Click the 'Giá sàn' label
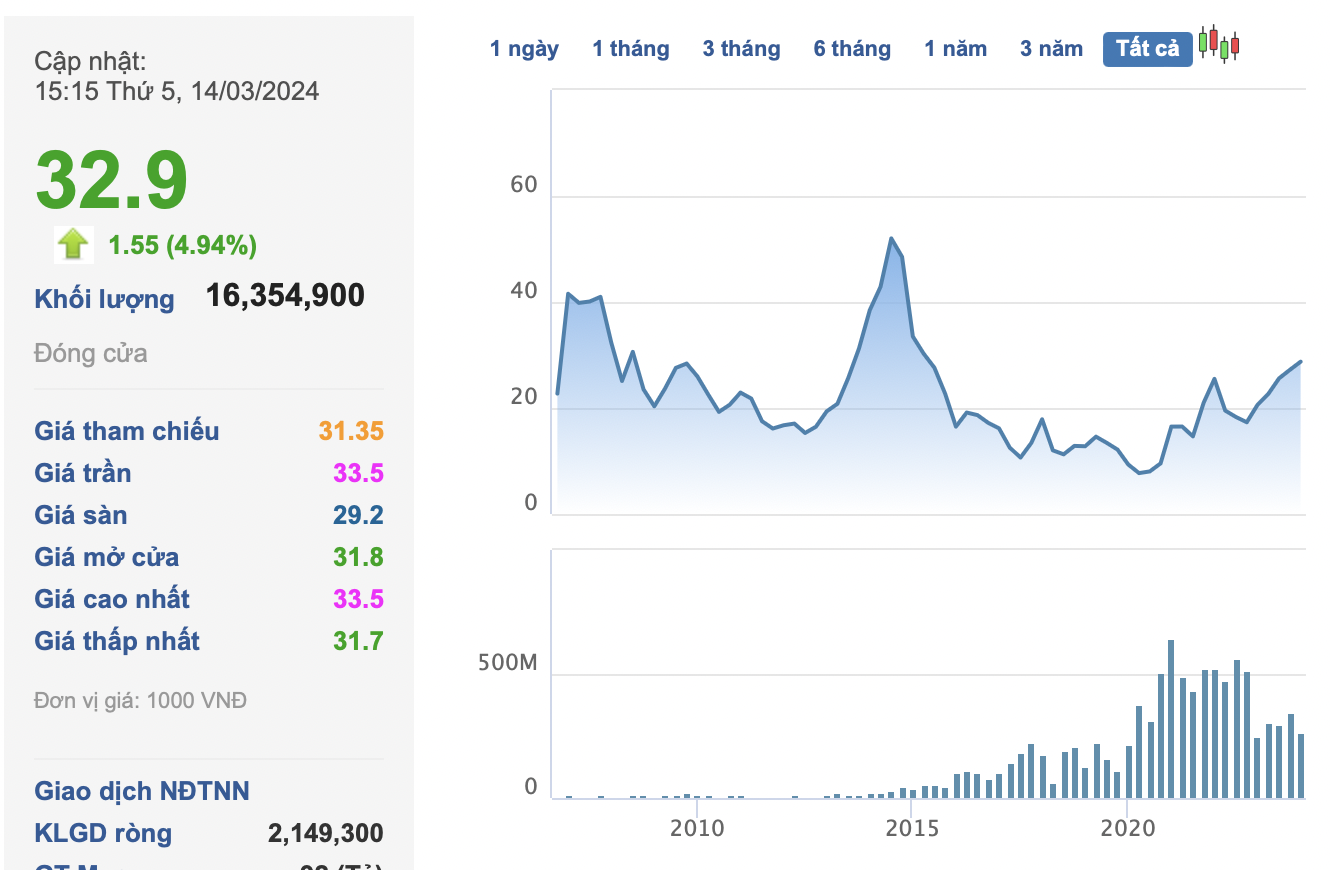This screenshot has width=1330, height=870. 81,515
